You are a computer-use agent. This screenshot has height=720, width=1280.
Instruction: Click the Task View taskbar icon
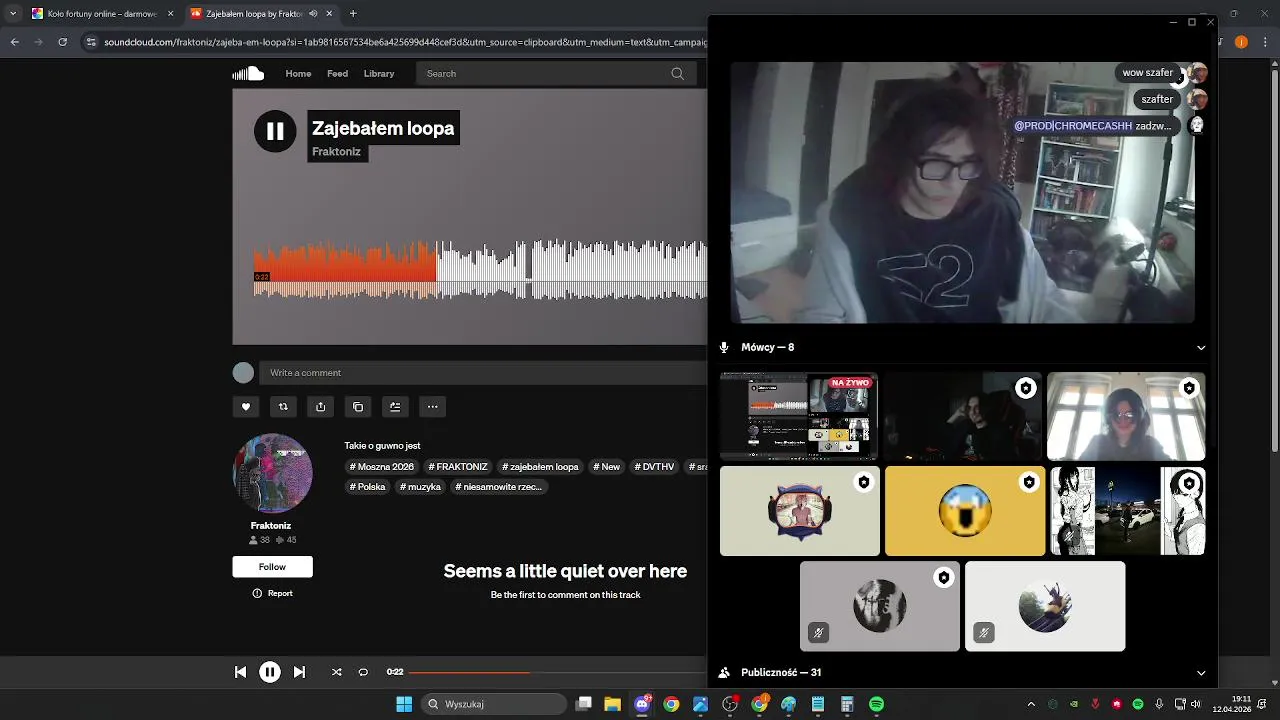coord(584,704)
